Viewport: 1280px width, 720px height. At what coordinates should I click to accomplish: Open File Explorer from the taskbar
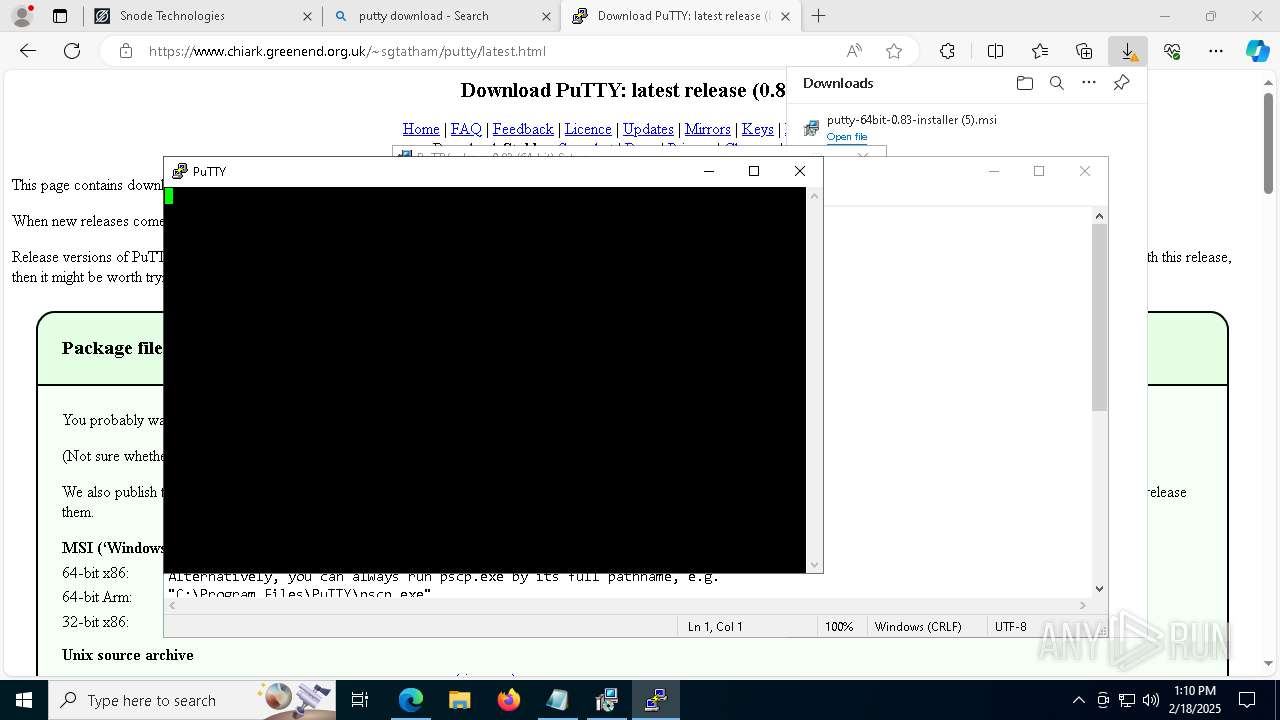(x=460, y=700)
